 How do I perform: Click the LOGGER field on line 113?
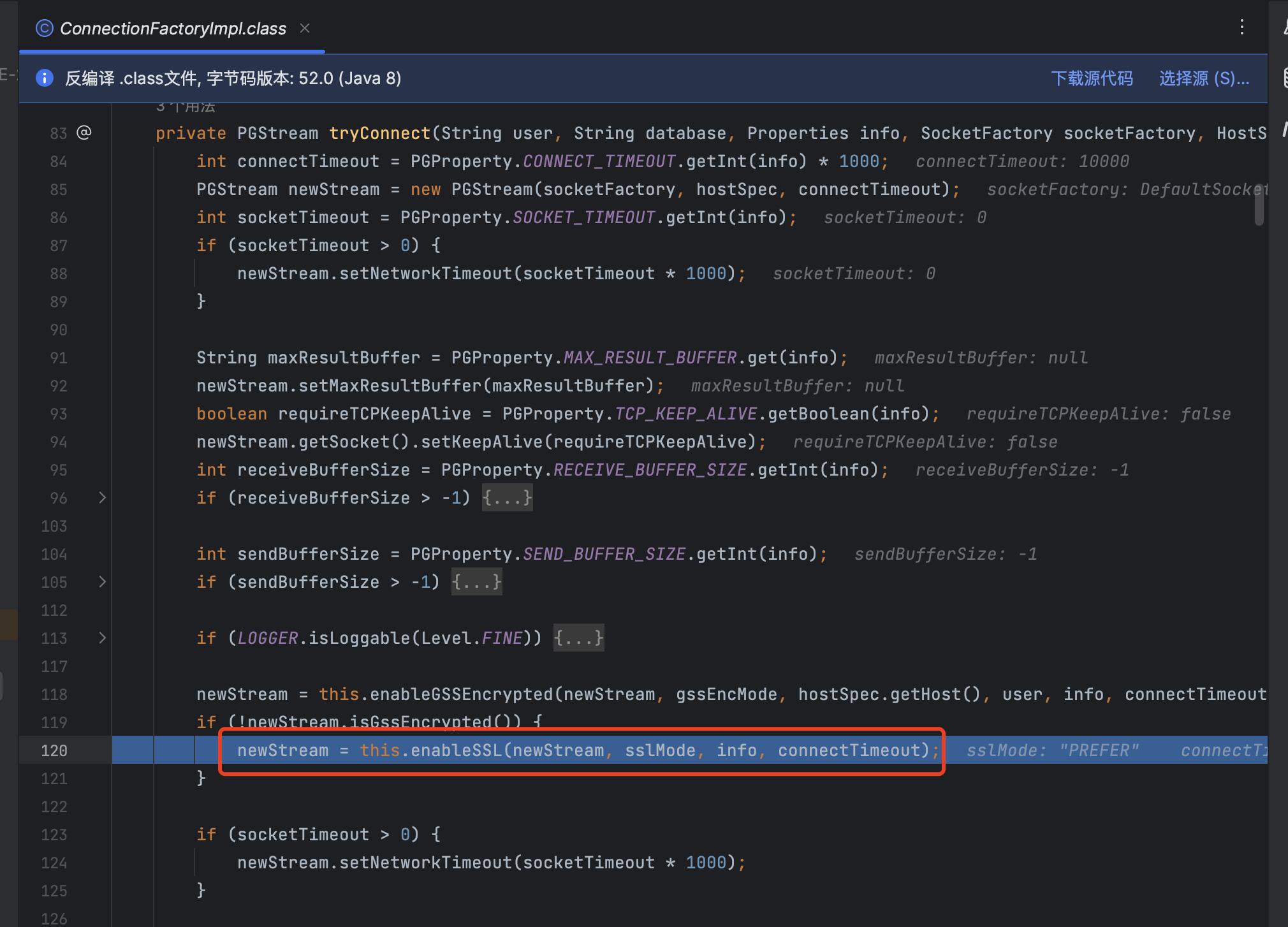pos(268,638)
